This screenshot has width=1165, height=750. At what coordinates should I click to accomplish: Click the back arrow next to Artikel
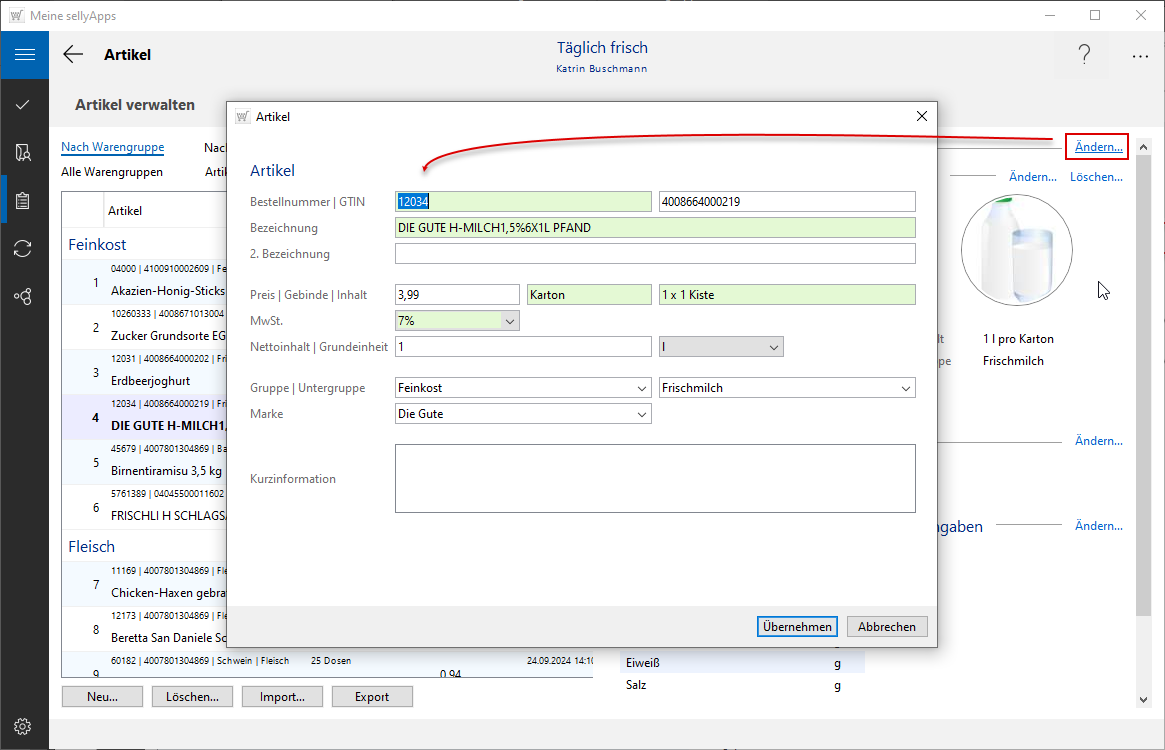(73, 55)
